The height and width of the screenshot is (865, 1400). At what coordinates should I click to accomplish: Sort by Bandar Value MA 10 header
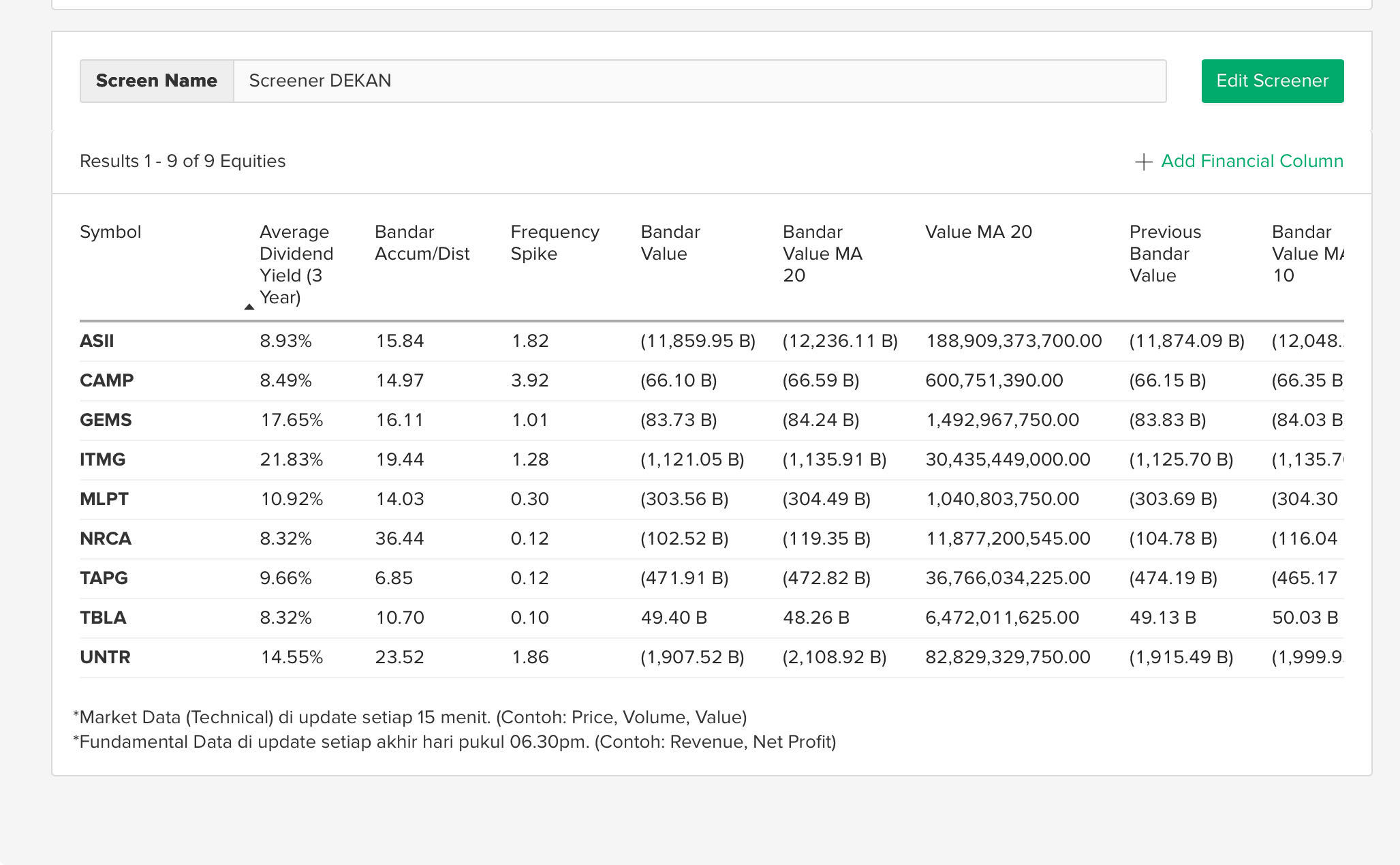[1307, 254]
